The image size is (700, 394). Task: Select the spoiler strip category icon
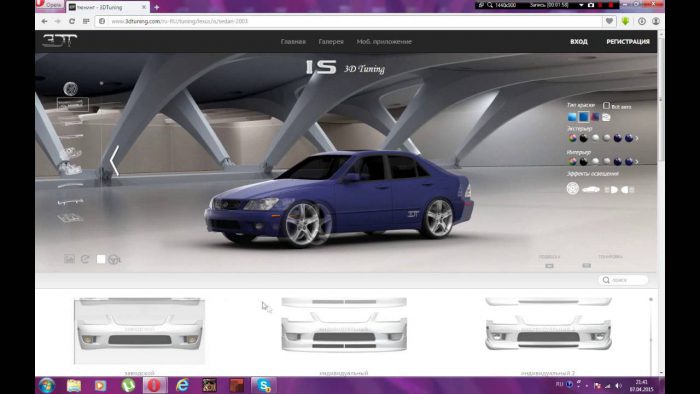coord(70,186)
